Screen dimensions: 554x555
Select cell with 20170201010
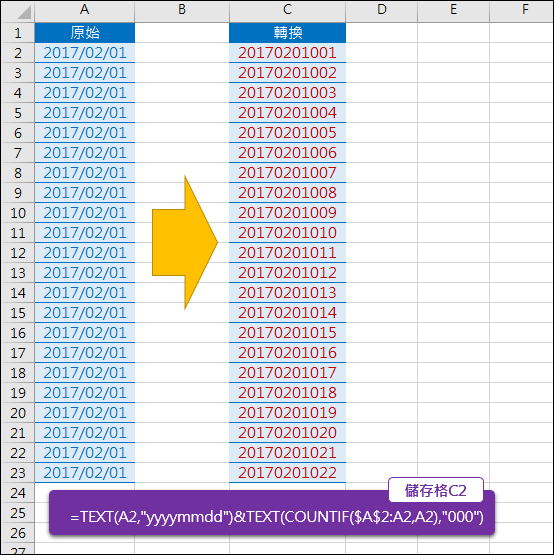pos(287,233)
